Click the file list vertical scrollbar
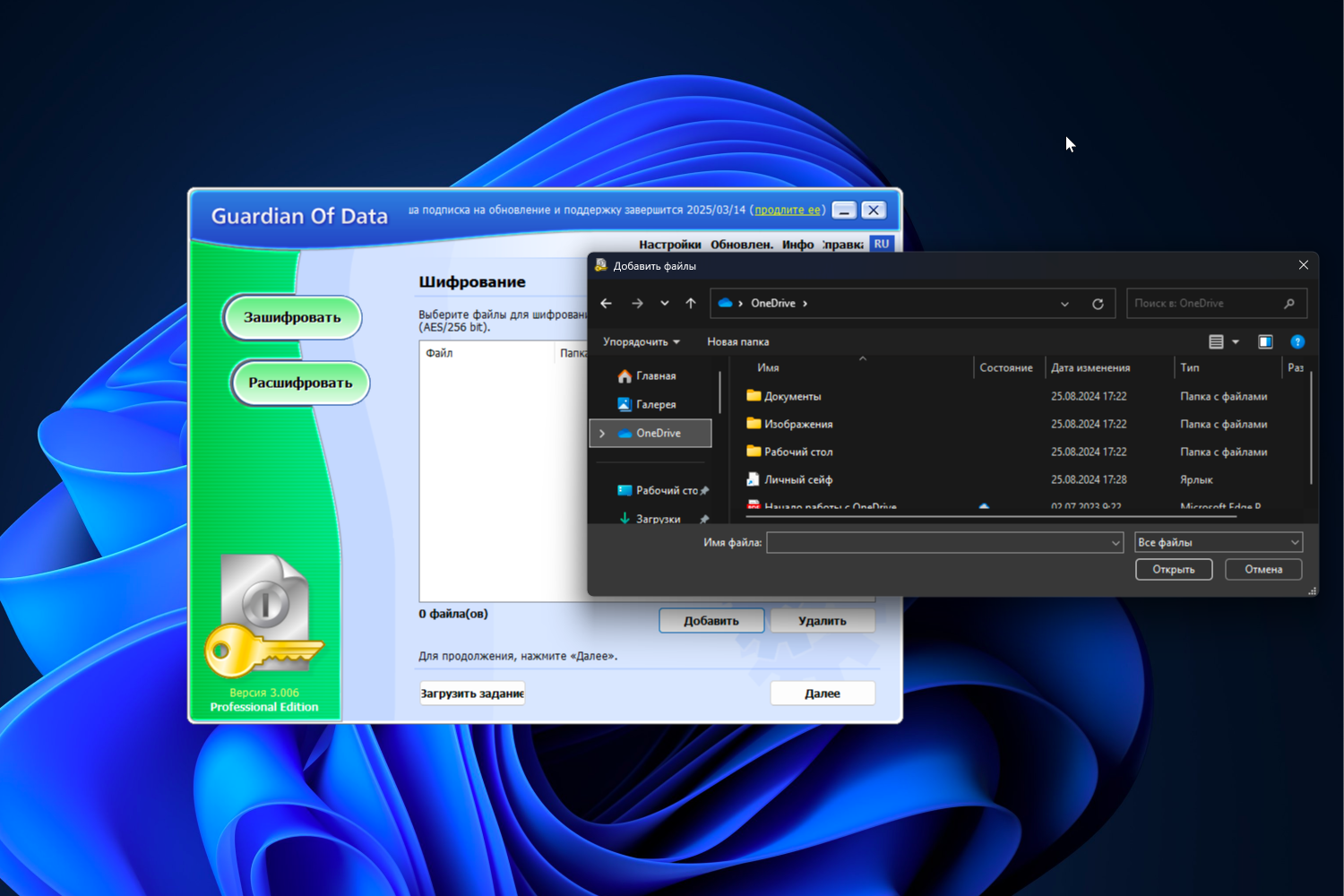Screen dimensions: 1344x896 [x=1311, y=428]
